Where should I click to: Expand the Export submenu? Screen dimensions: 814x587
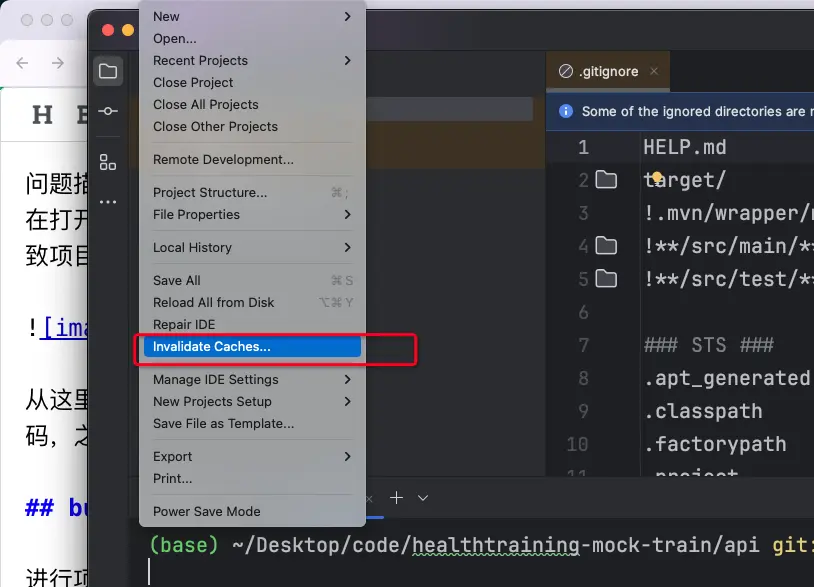click(x=252, y=457)
